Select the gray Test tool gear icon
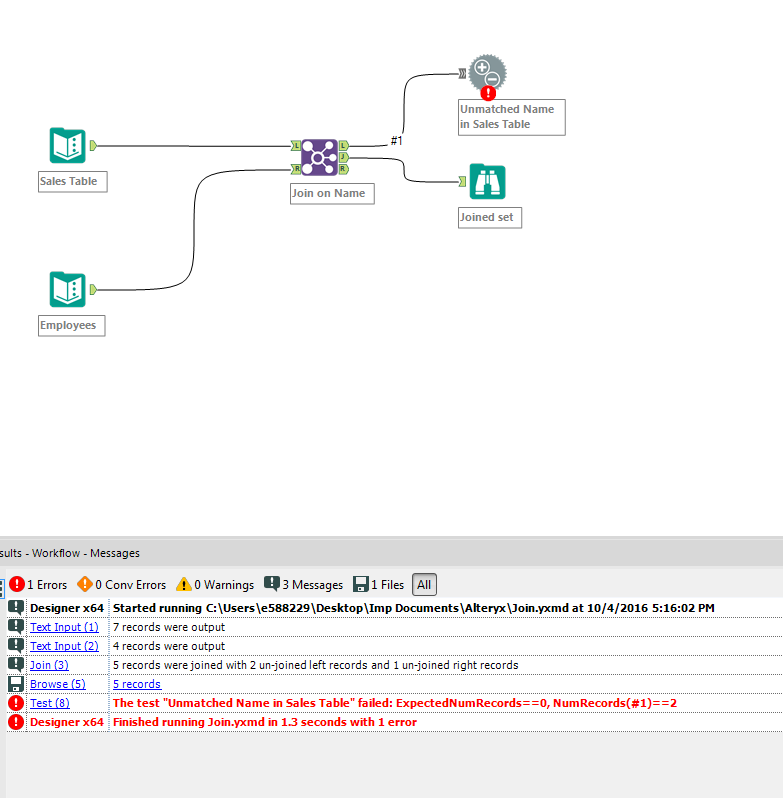 [487, 73]
